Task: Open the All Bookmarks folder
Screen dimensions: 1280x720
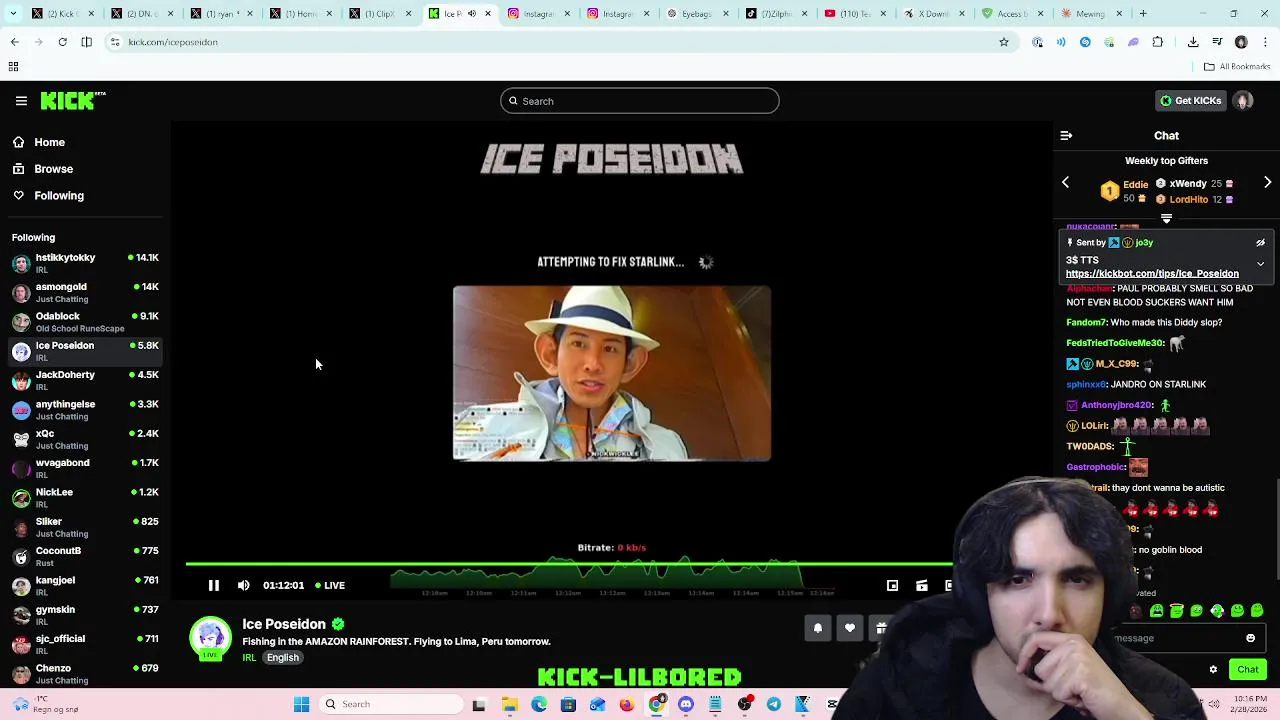Action: pyautogui.click(x=1237, y=67)
